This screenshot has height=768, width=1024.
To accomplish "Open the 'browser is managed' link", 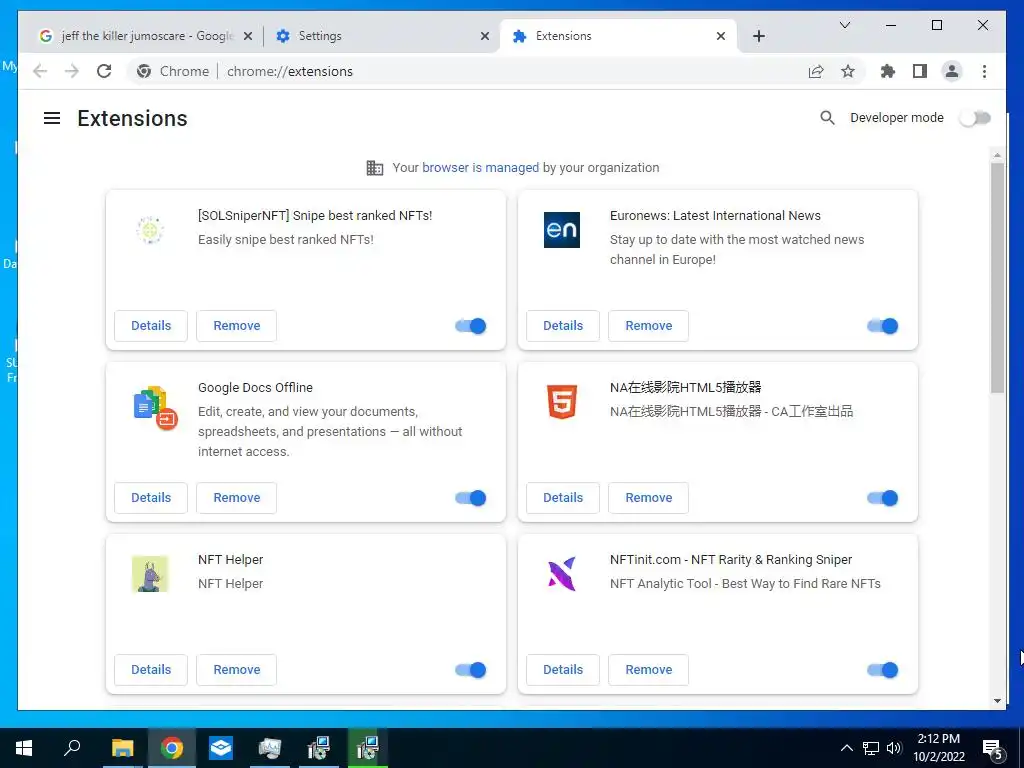I will [x=480, y=168].
